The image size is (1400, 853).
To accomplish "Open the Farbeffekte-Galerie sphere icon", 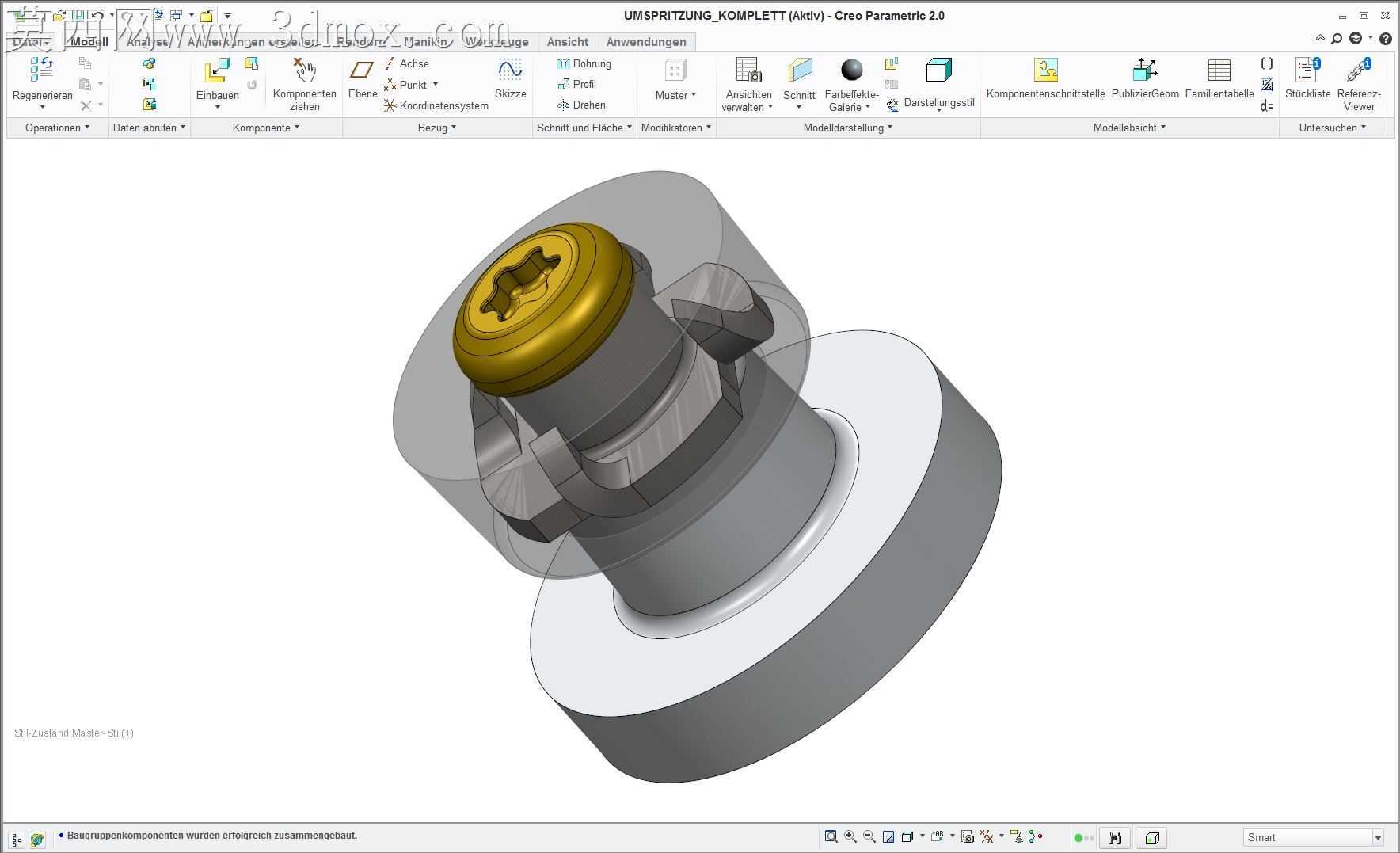I will pyautogui.click(x=852, y=70).
